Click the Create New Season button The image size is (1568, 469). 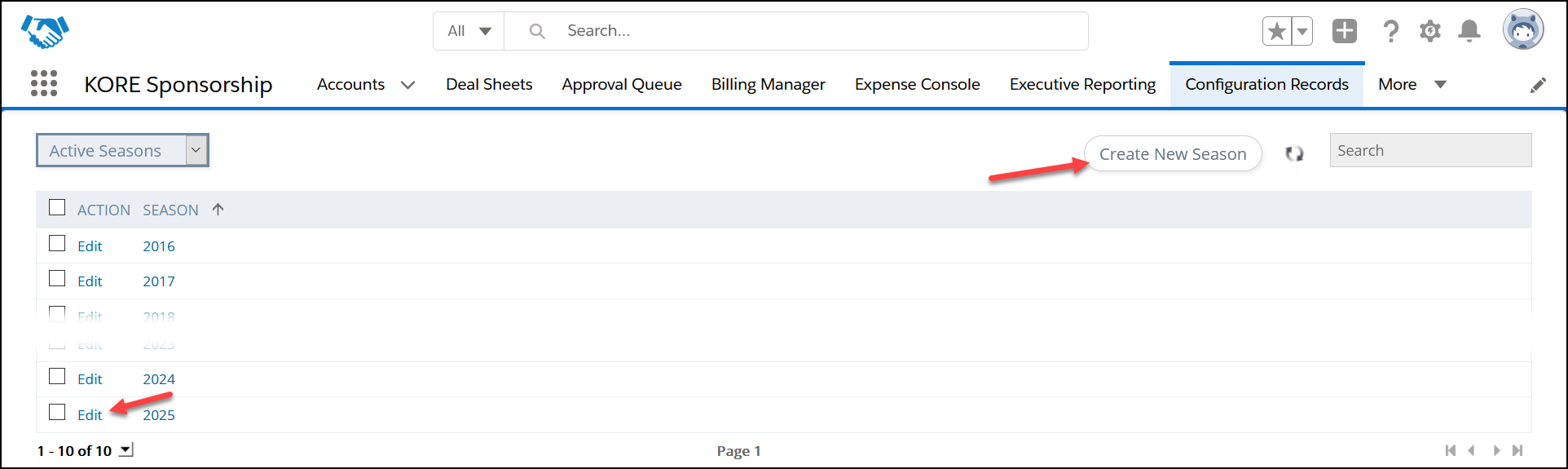[x=1173, y=153]
